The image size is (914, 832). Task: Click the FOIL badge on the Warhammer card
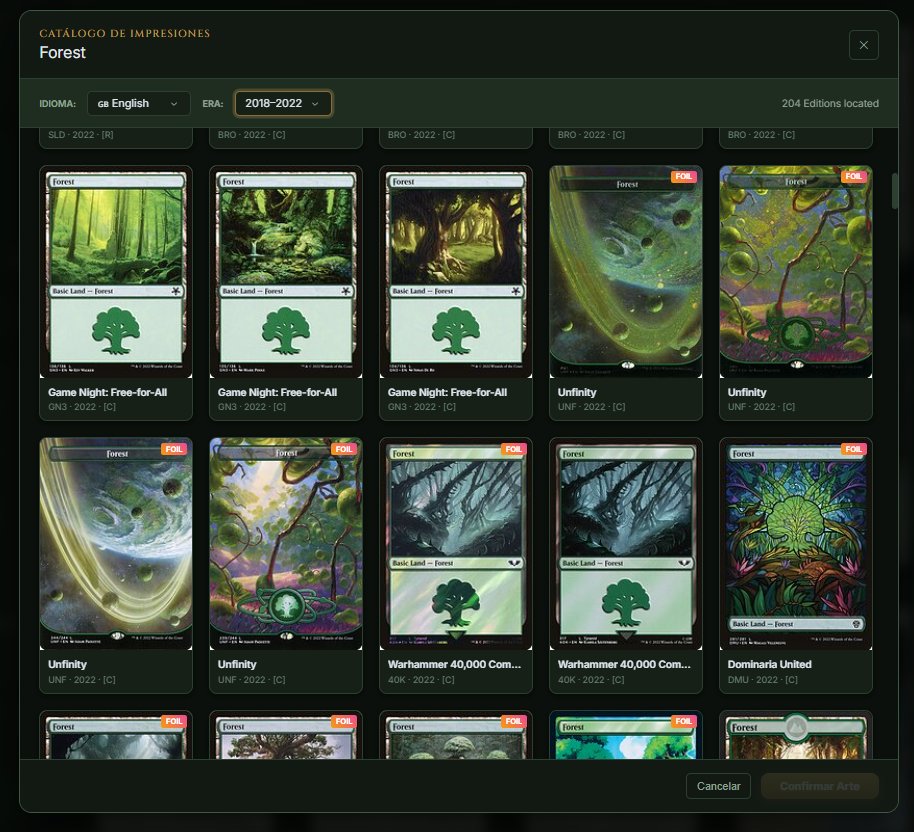[x=514, y=449]
